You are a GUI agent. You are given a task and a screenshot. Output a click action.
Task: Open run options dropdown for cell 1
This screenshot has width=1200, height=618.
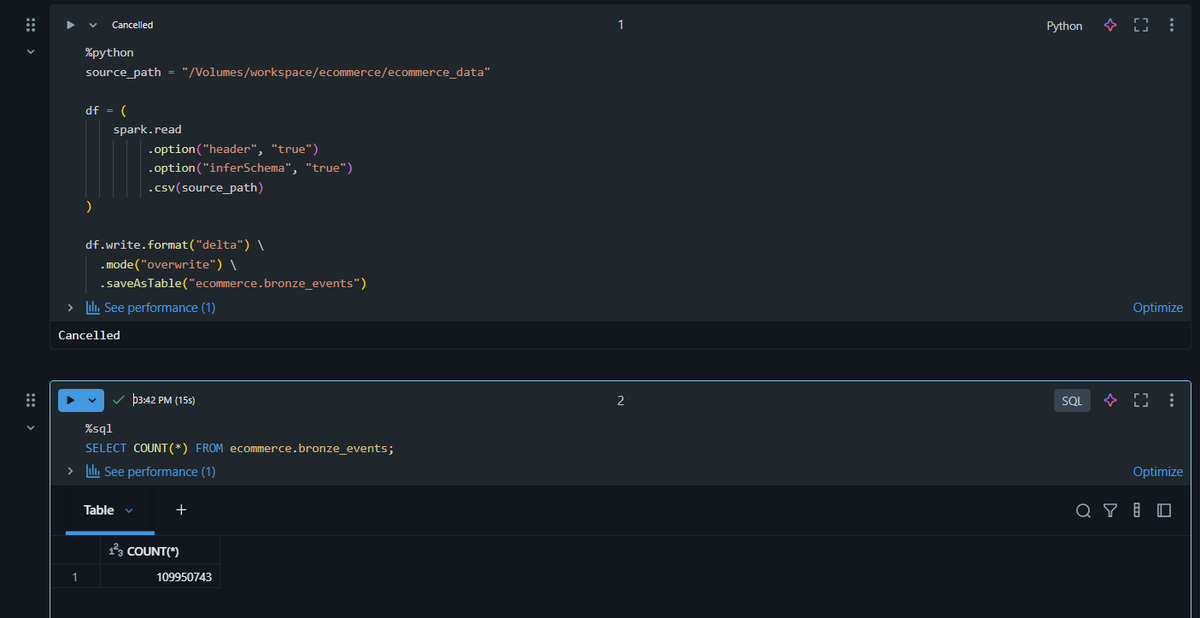click(x=93, y=25)
